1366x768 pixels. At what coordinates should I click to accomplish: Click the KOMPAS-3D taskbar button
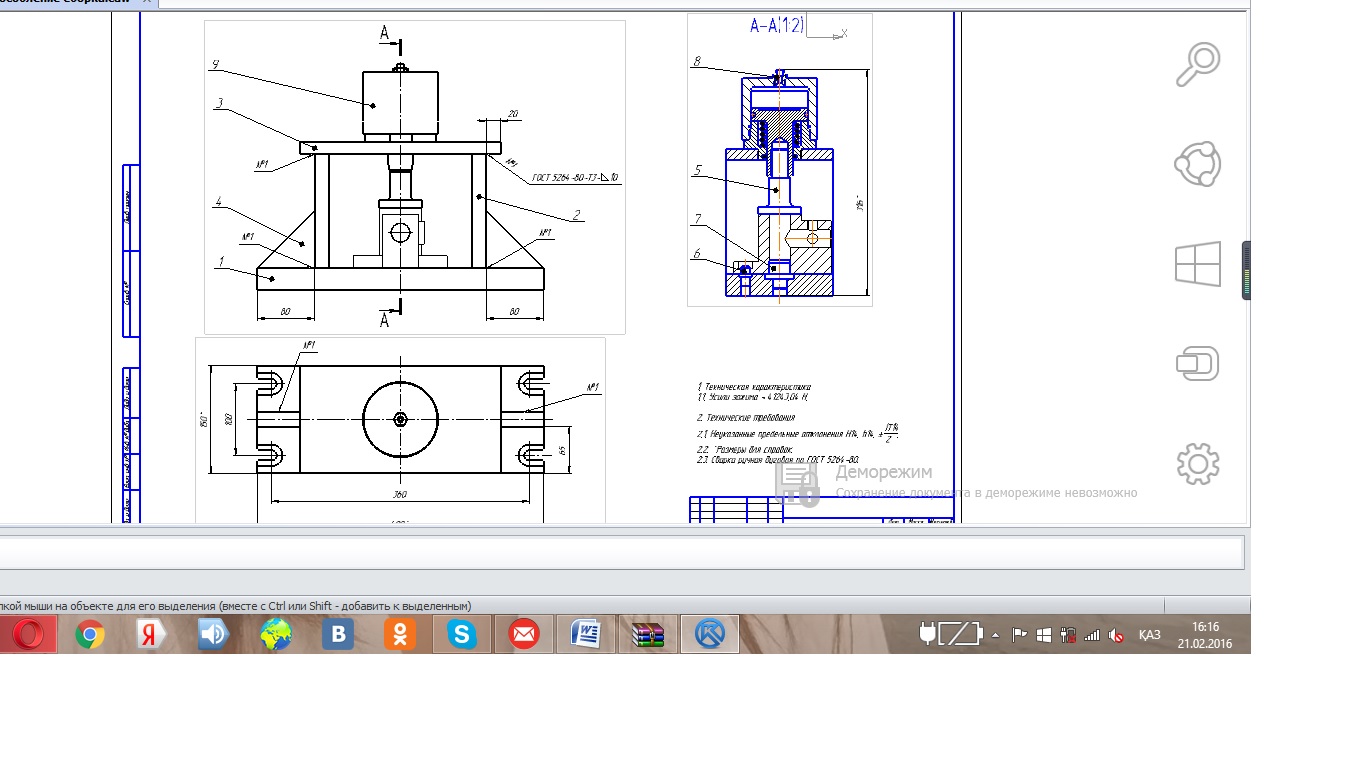710,634
